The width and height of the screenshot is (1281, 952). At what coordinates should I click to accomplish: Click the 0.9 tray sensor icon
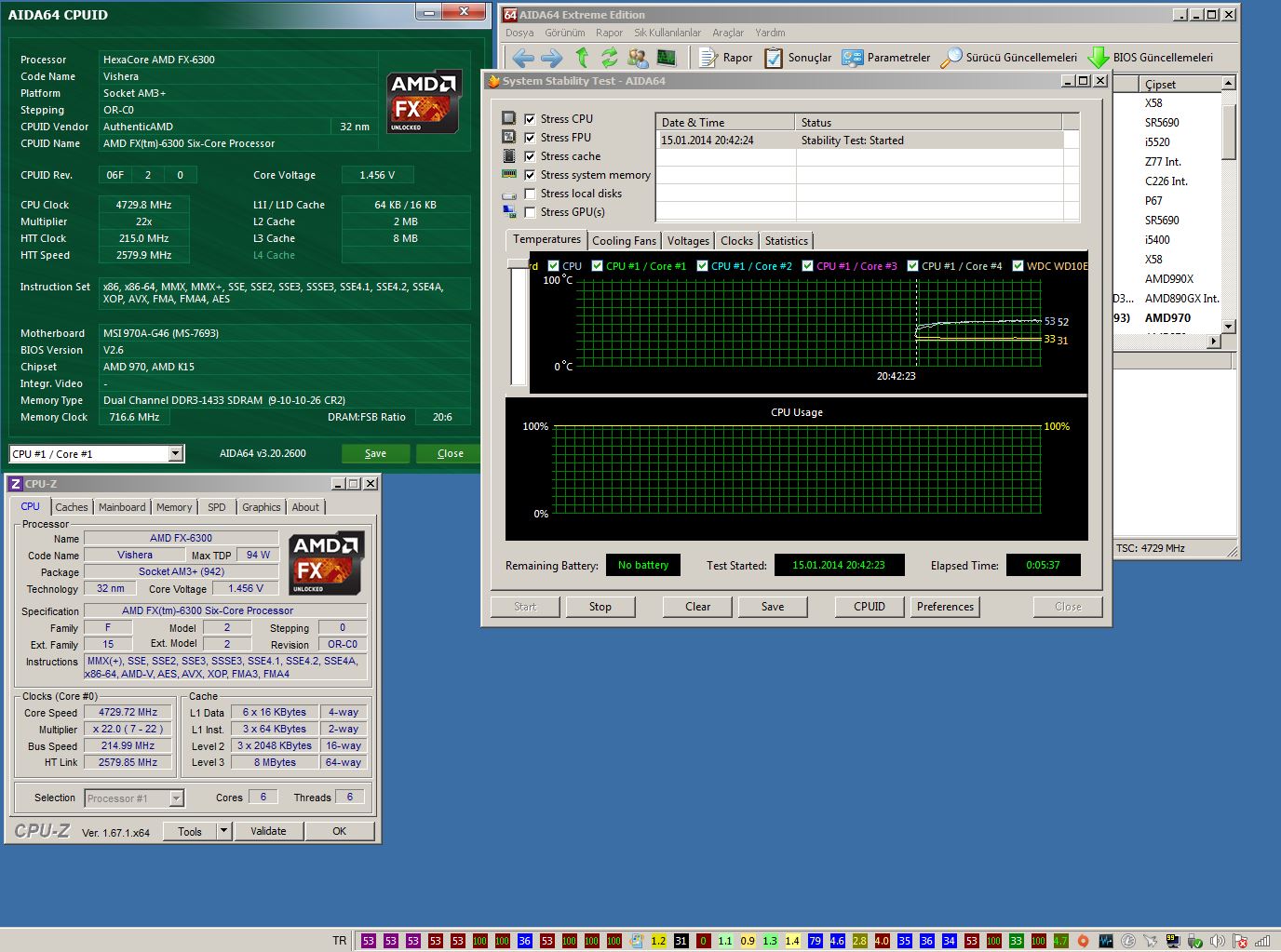(x=748, y=941)
